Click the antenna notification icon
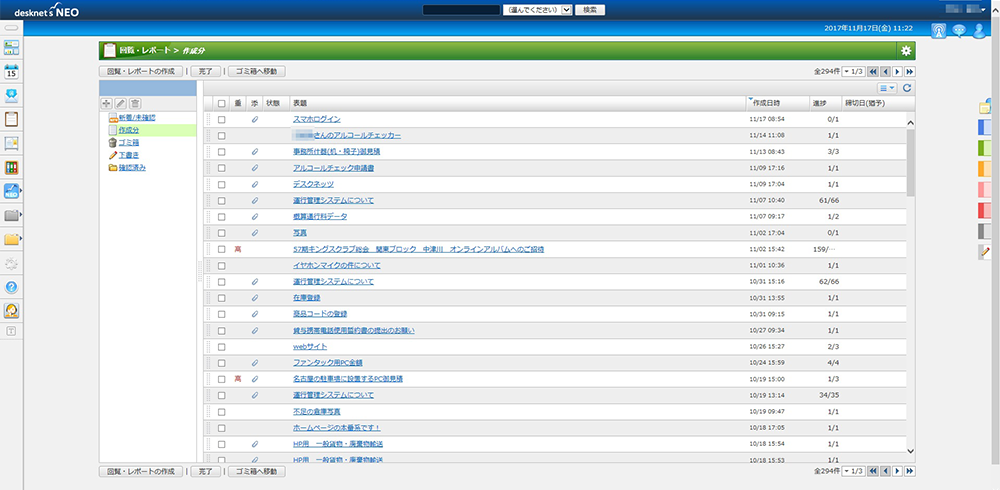The image size is (1000, 490). (x=938, y=30)
